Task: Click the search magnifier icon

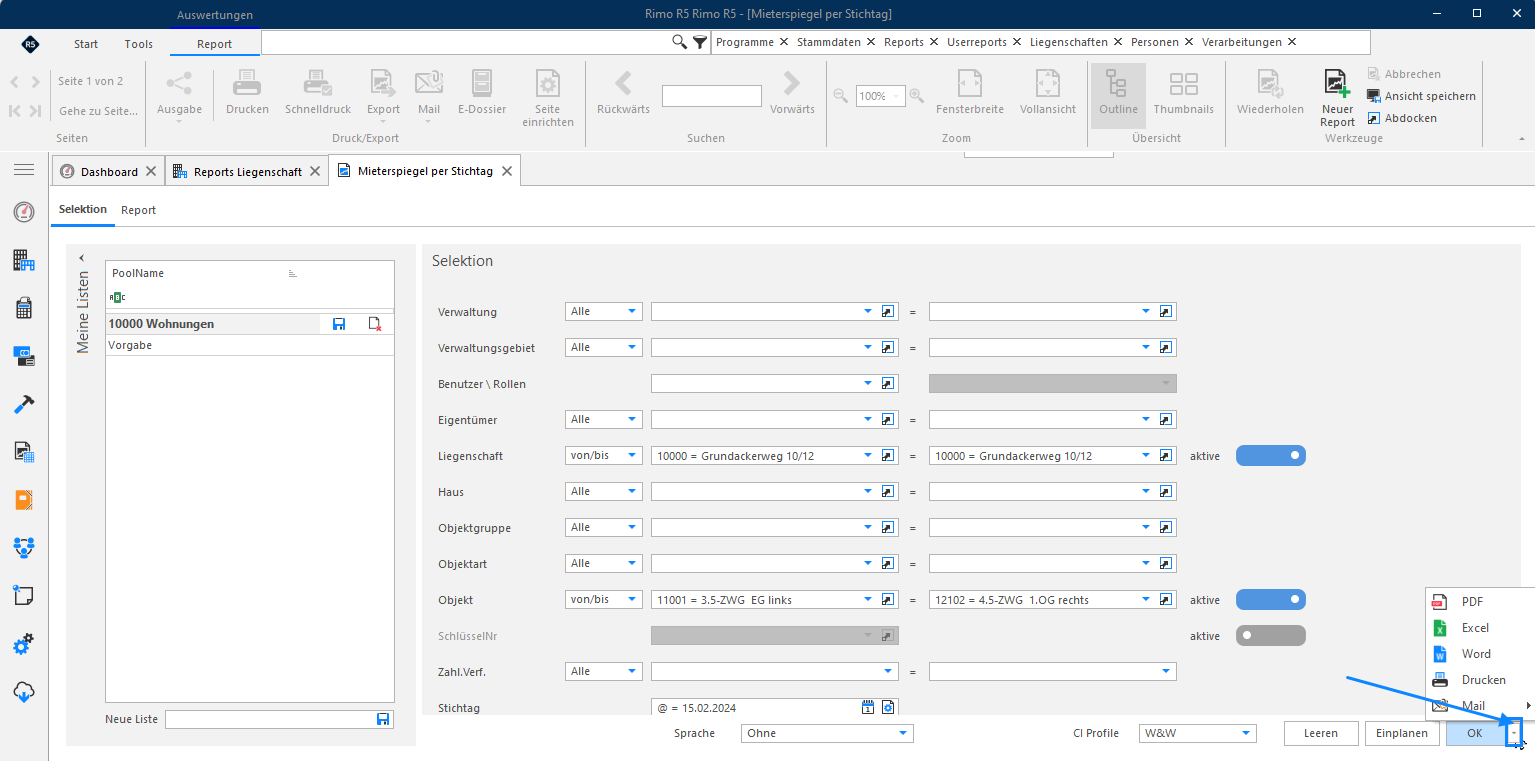Action: [x=679, y=42]
